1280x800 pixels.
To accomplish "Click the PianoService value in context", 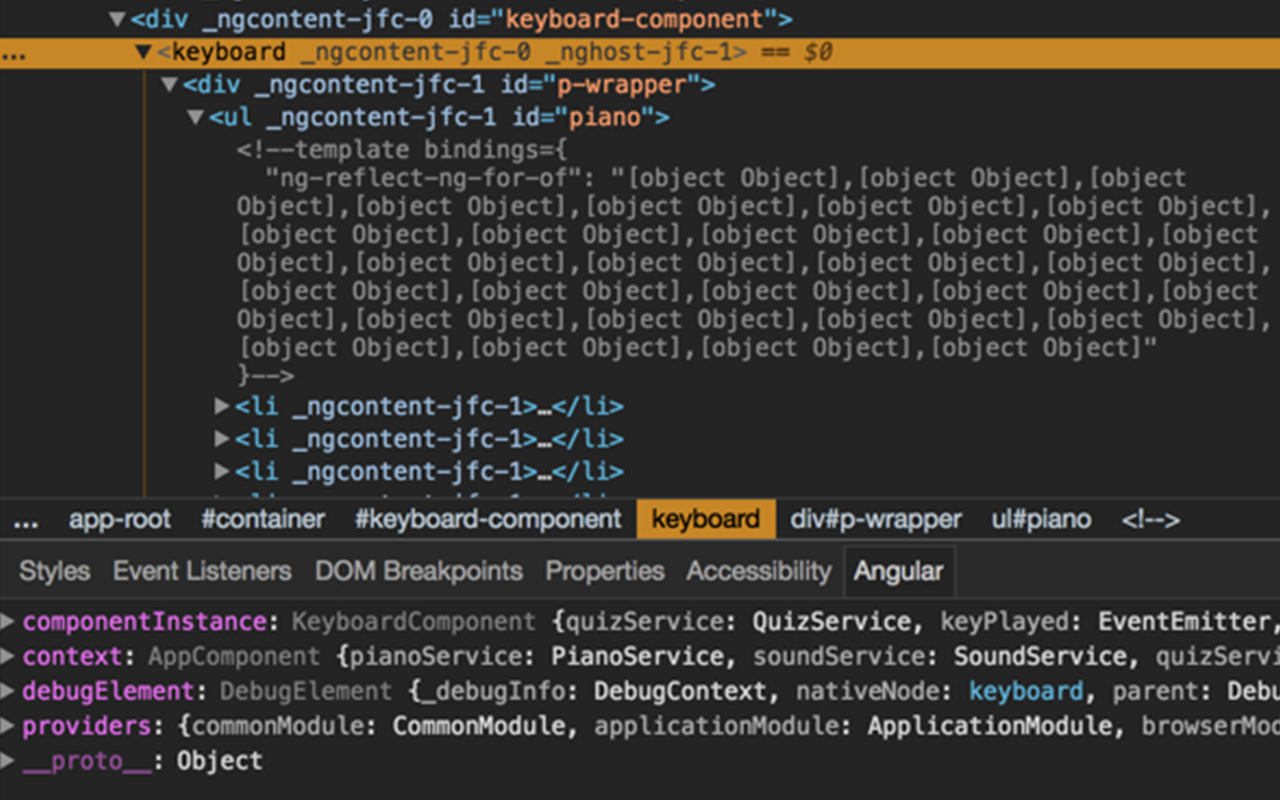I will 638,657.
